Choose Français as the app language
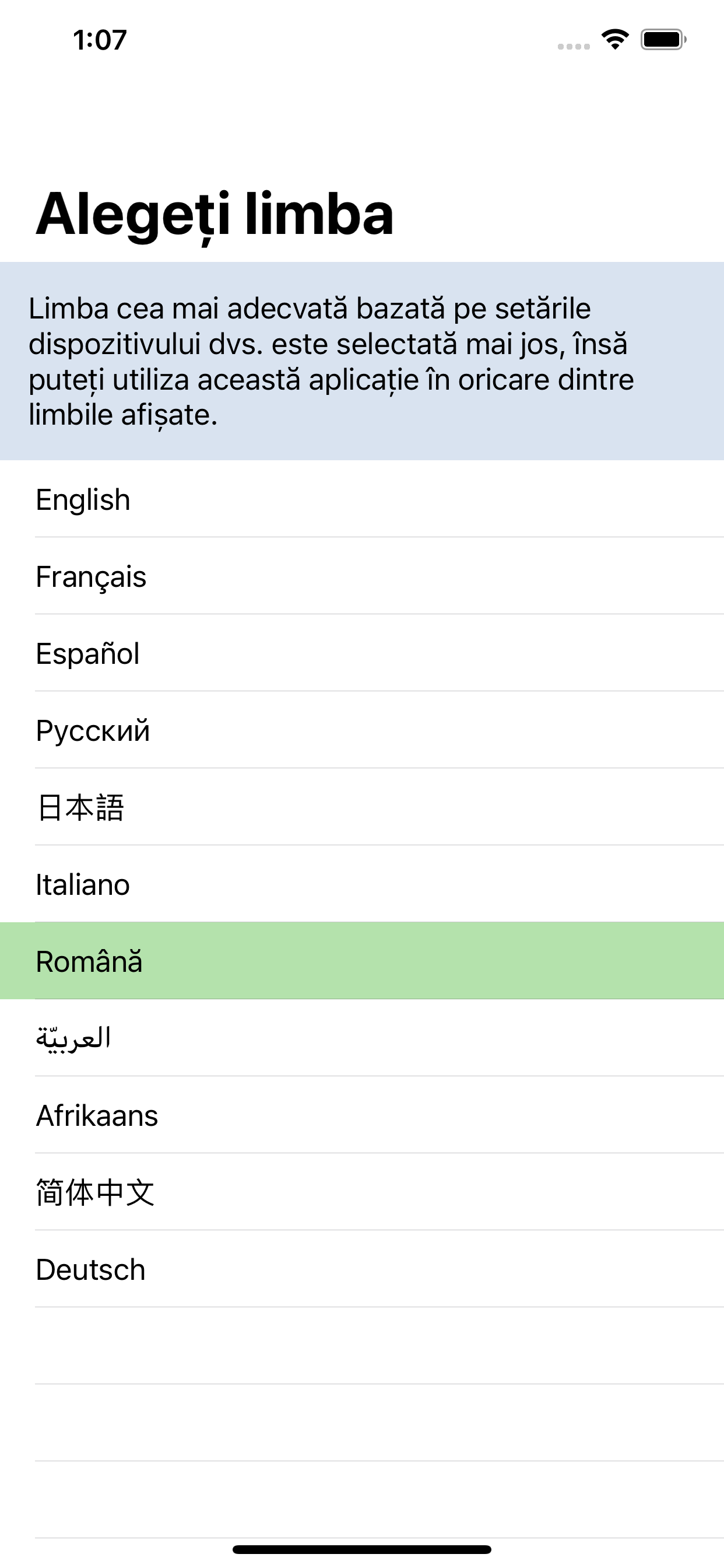This screenshot has height=1568, width=724. [362, 576]
